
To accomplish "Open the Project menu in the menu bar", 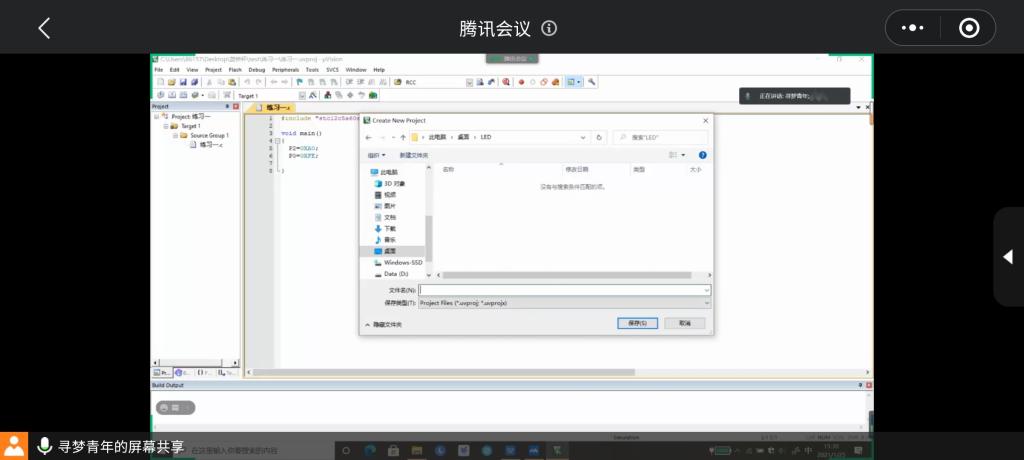I will pyautogui.click(x=213, y=70).
